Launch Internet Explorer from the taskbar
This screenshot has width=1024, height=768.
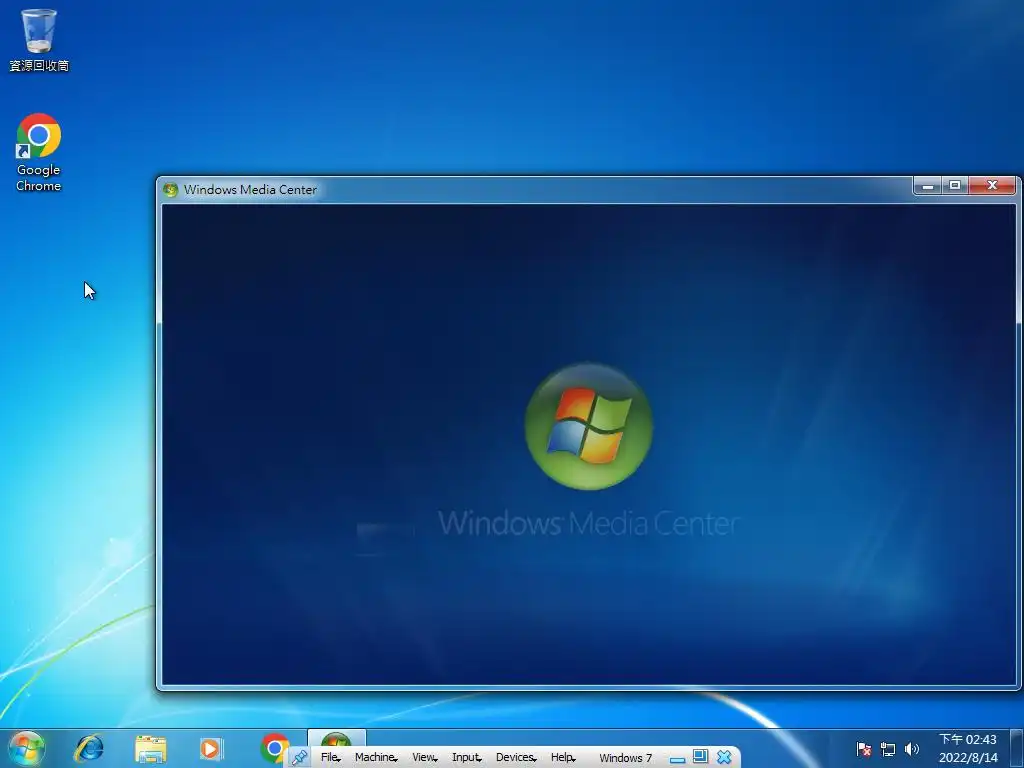point(88,748)
